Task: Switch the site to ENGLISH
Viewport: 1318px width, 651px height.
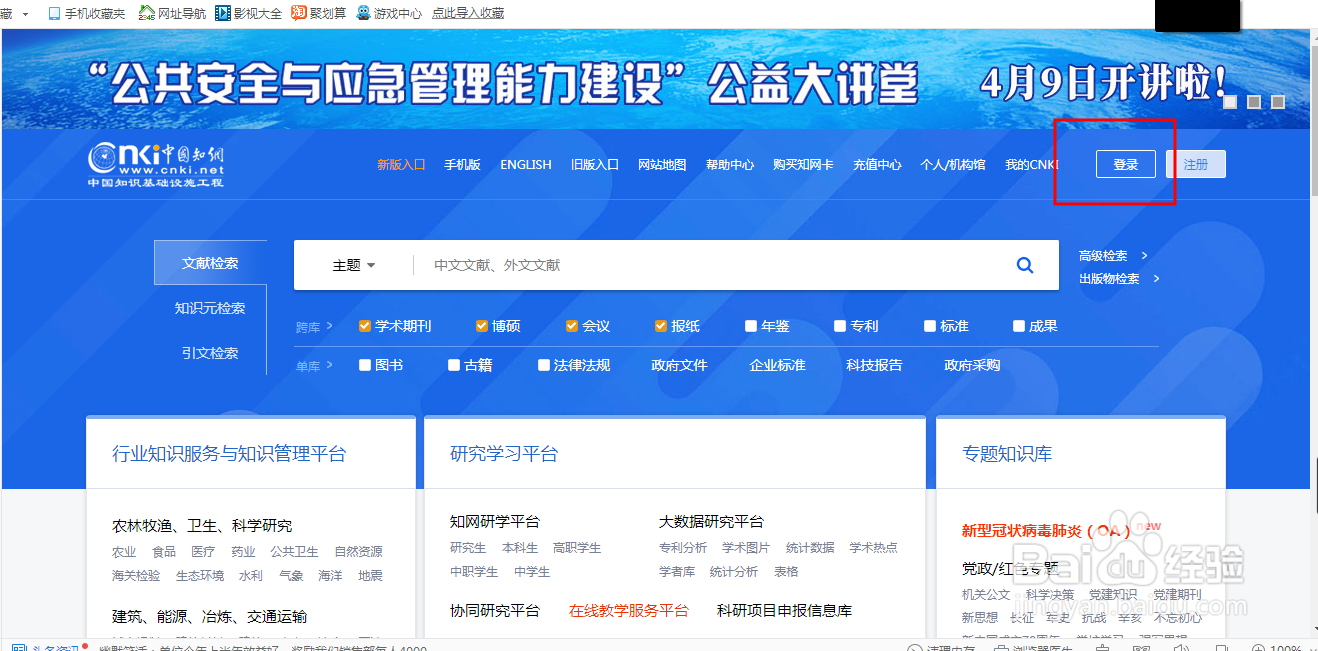Action: pyautogui.click(x=526, y=165)
